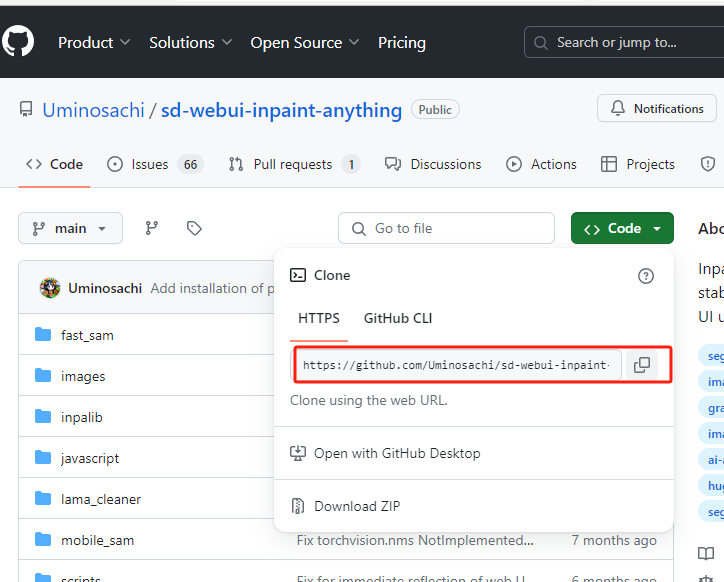This screenshot has height=582, width=724.
Task: Select the Code tab
Action: pos(54,164)
